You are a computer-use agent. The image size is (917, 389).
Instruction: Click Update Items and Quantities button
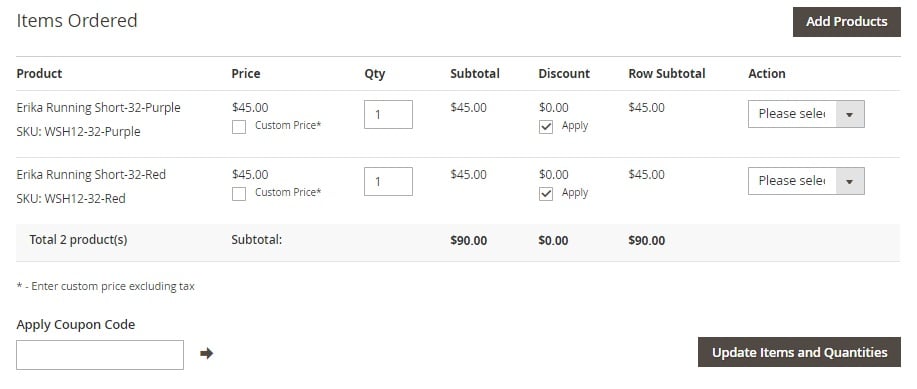(799, 352)
